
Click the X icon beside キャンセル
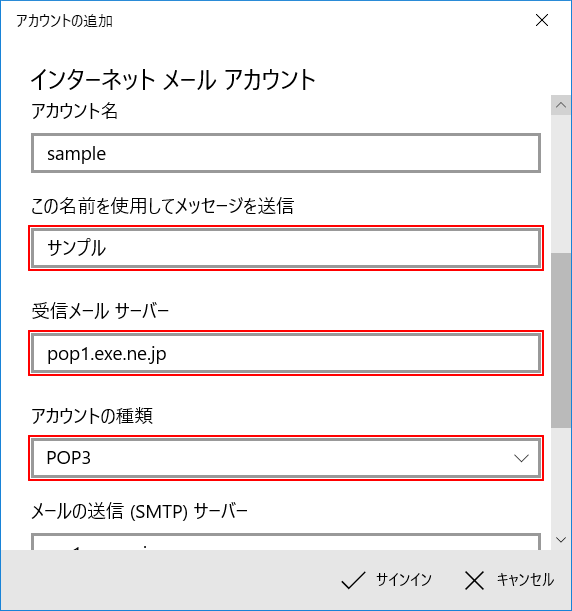(x=474, y=580)
